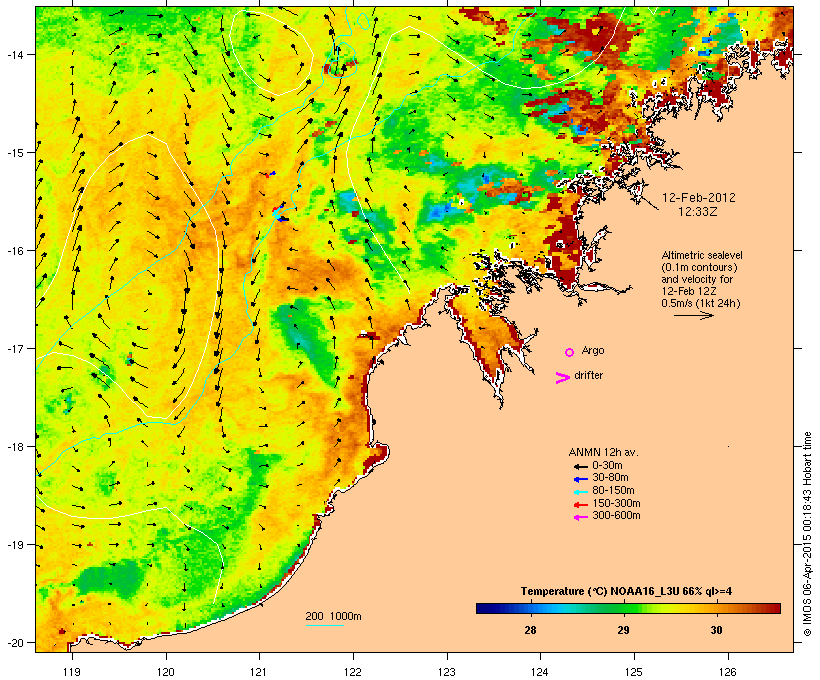
Task: Click the 'and velocity for' caption line
Action: point(697,279)
